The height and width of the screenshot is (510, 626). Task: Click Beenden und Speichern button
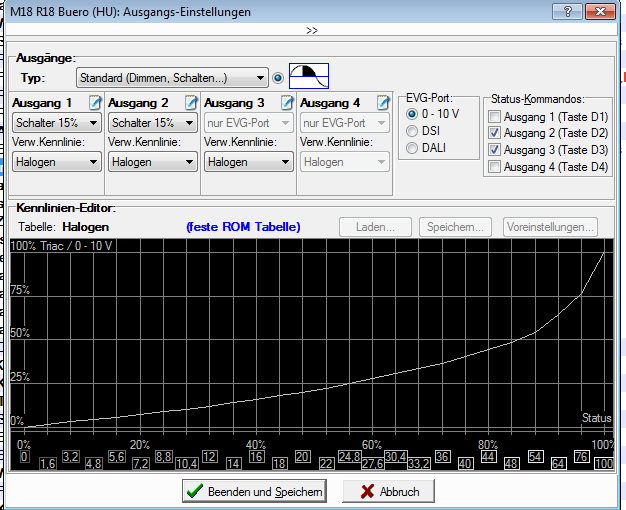coord(254,491)
